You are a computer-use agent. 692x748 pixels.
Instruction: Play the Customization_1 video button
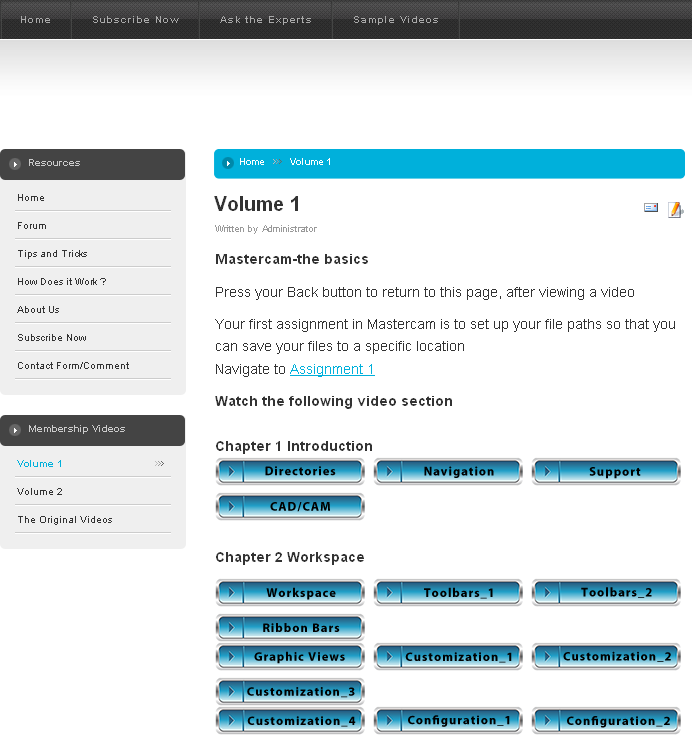click(448, 656)
